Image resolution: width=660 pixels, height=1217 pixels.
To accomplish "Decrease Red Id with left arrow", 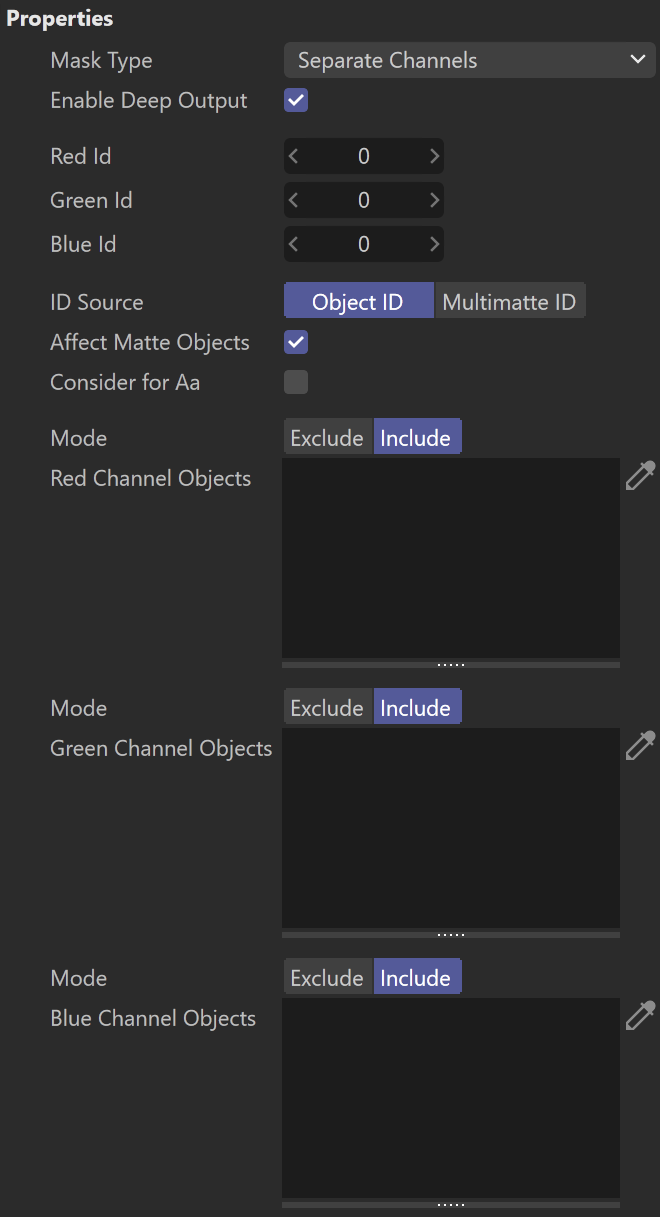I will pyautogui.click(x=293, y=156).
